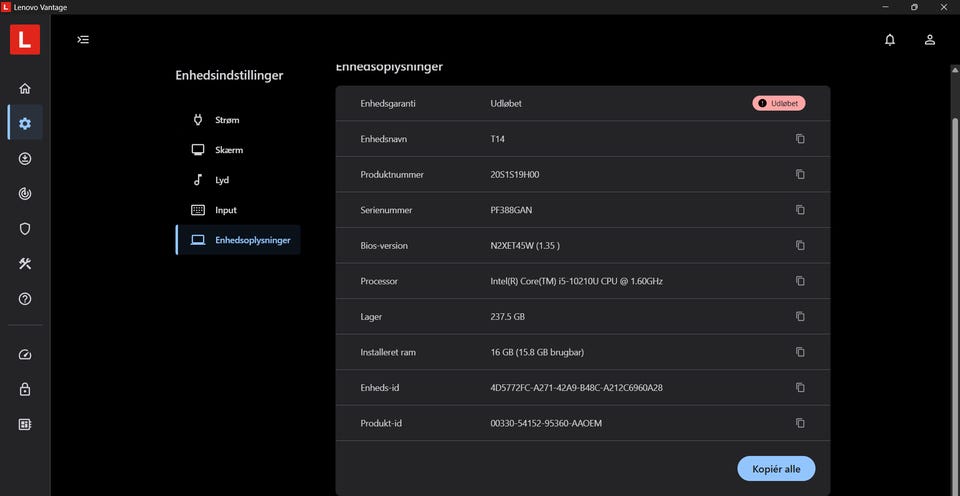This screenshot has height=496, width=960.
Task: Click the Lenovo red L logo
Action: point(25,40)
